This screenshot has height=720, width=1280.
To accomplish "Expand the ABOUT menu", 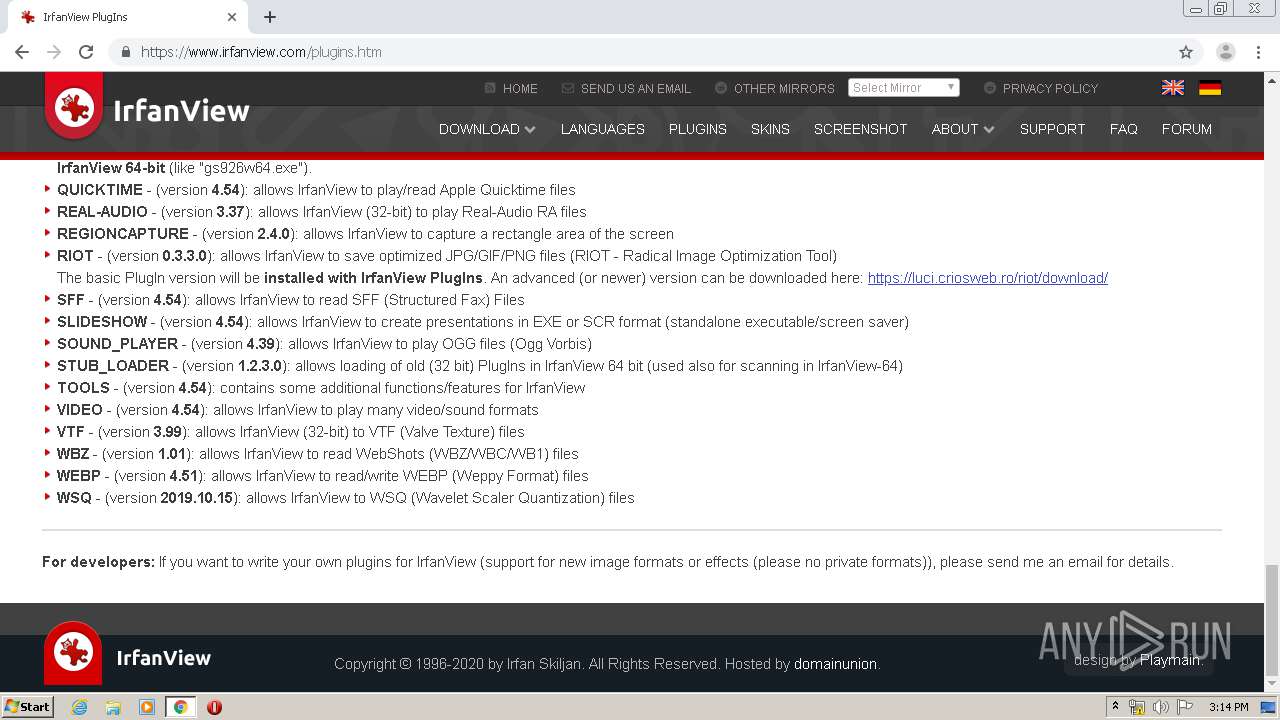I will coord(963,129).
